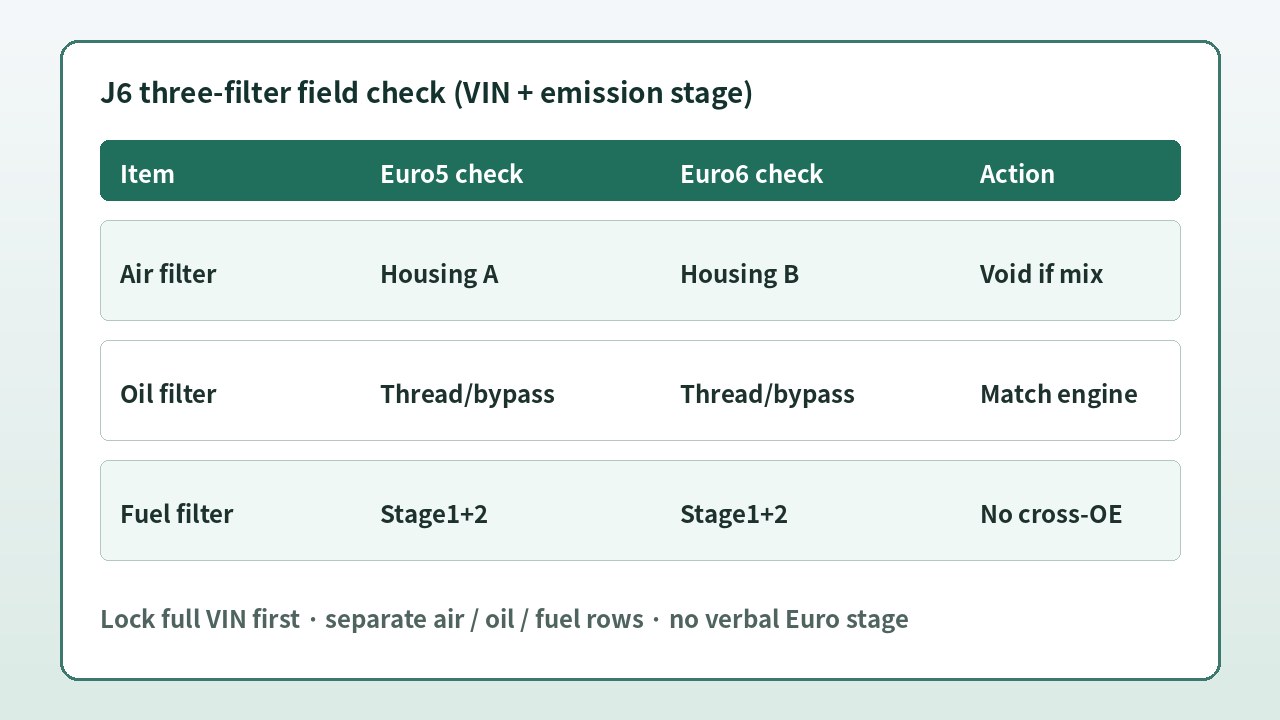The height and width of the screenshot is (720, 1280).
Task: Click the Housing A cell
Action: pos(439,274)
